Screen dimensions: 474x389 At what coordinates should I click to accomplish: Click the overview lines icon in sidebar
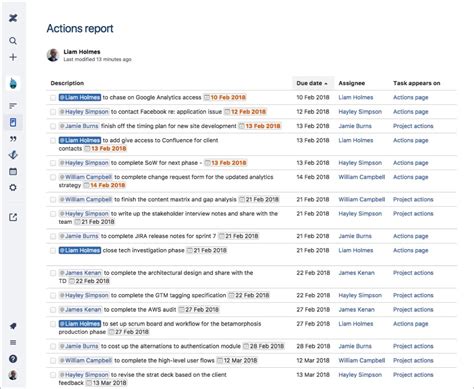pos(13,106)
